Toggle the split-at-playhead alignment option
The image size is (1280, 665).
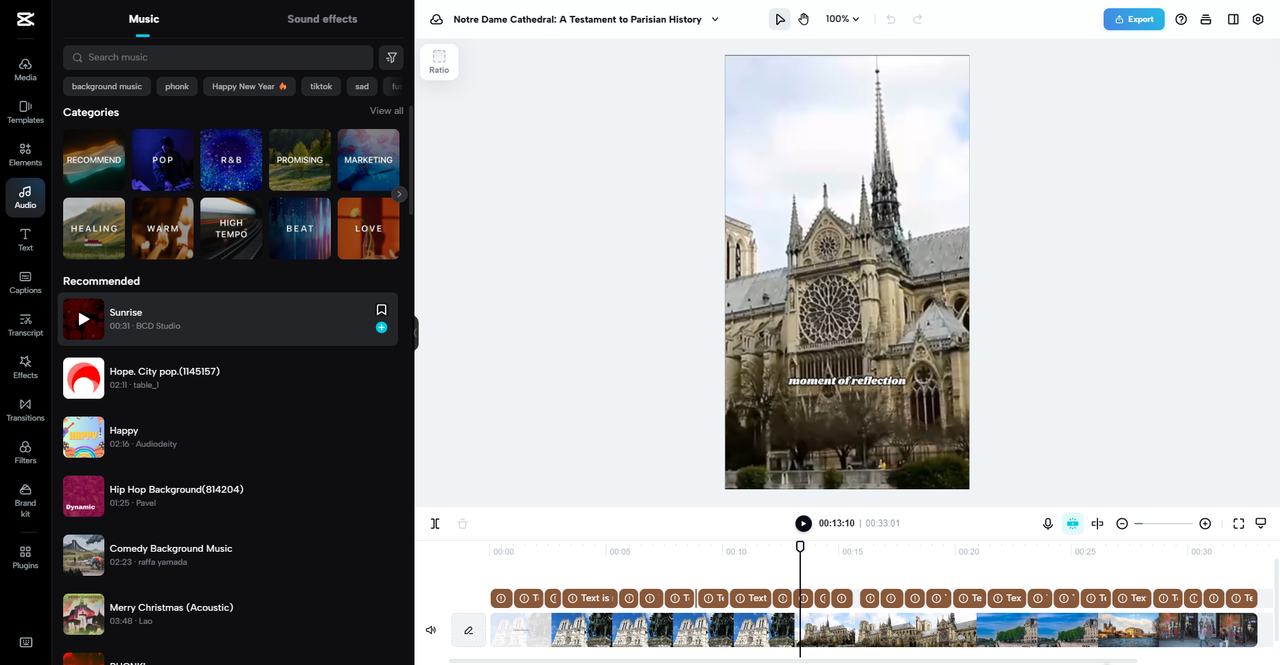click(1097, 523)
